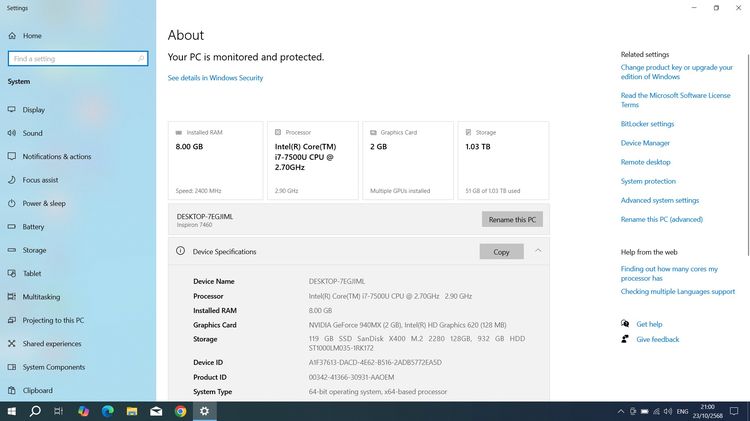Click the Rename this PC button
750x421 pixels.
click(512, 220)
